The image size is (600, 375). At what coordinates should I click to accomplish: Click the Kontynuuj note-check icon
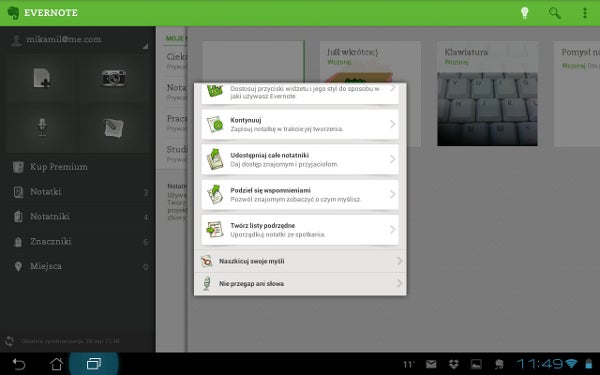[215, 124]
